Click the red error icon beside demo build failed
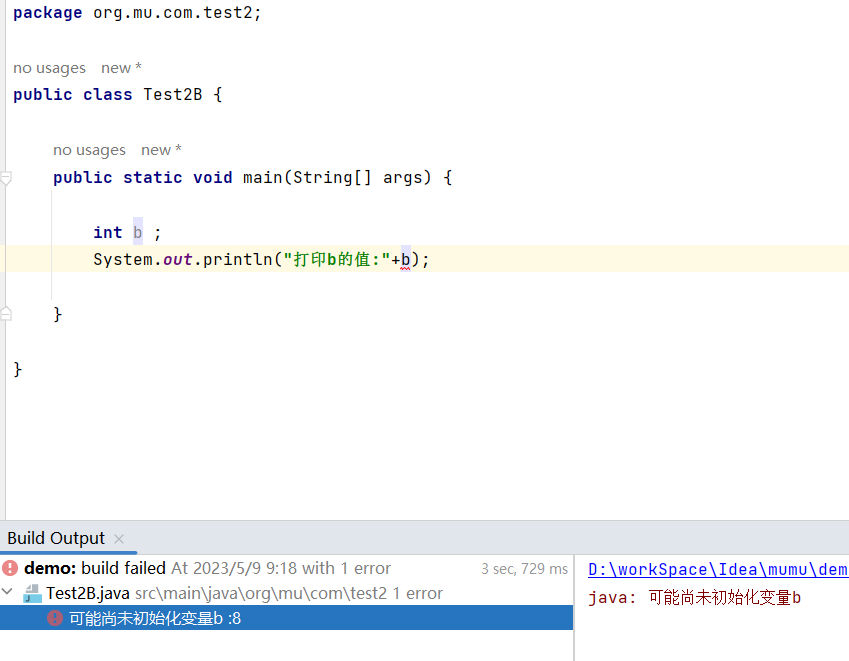Image resolution: width=849 pixels, height=661 pixels. [x=10, y=568]
